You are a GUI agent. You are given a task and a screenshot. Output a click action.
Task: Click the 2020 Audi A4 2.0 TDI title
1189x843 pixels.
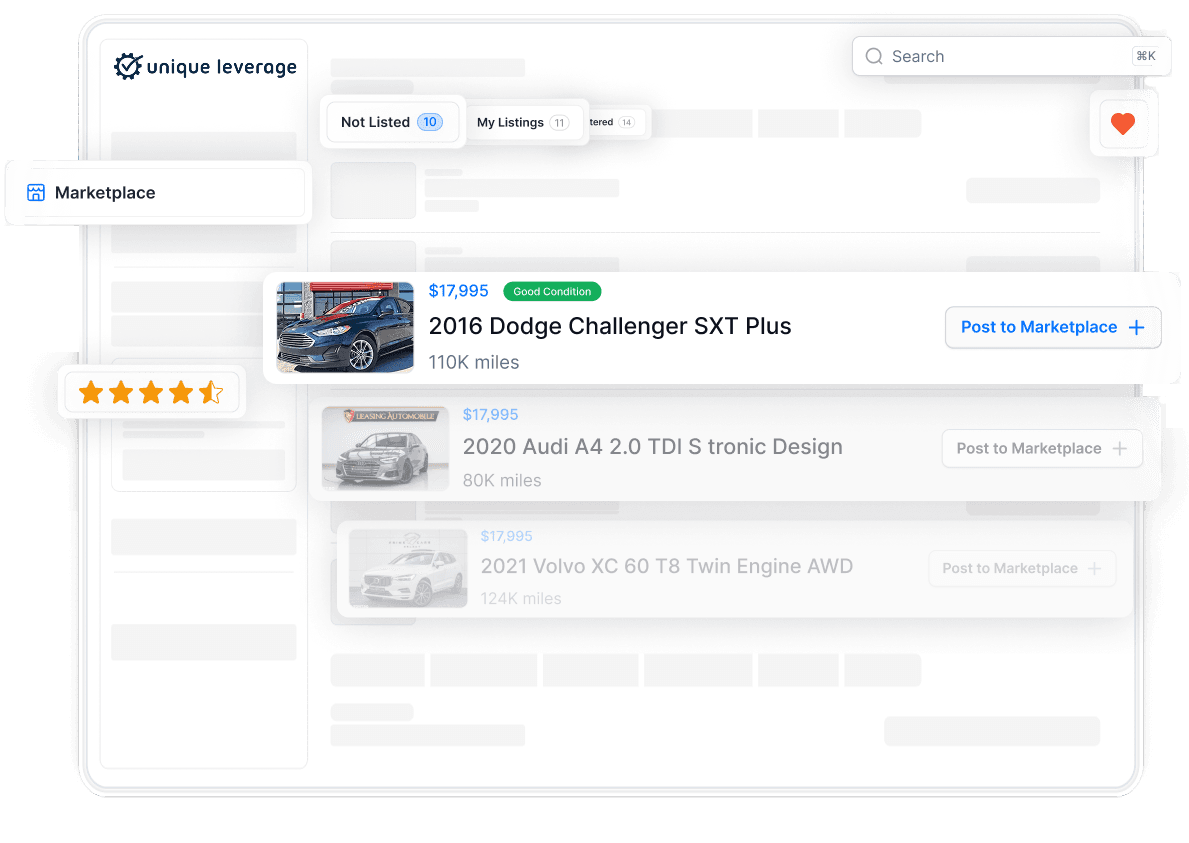point(652,447)
